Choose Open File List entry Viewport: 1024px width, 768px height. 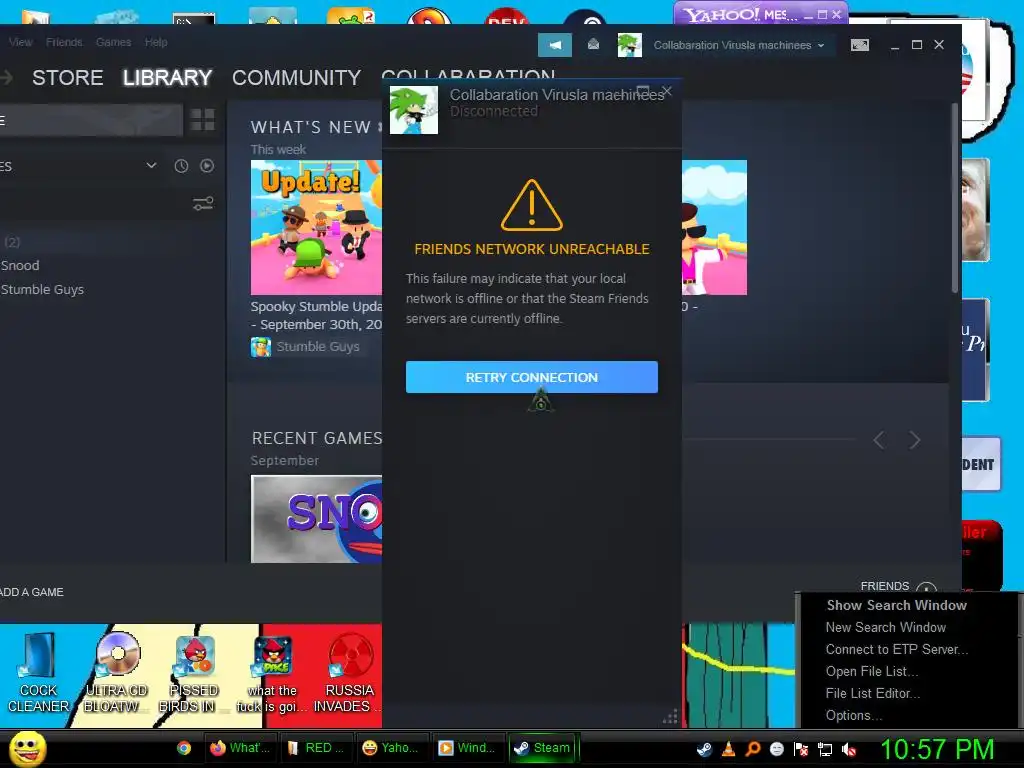pos(872,671)
